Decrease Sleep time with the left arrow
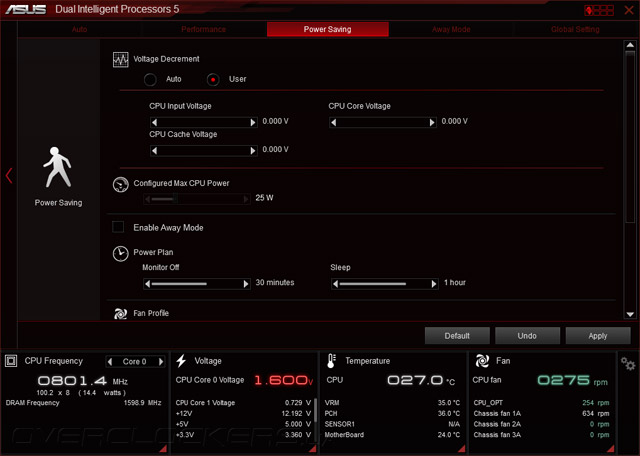Image resolution: width=640 pixels, height=456 pixels. [336, 284]
